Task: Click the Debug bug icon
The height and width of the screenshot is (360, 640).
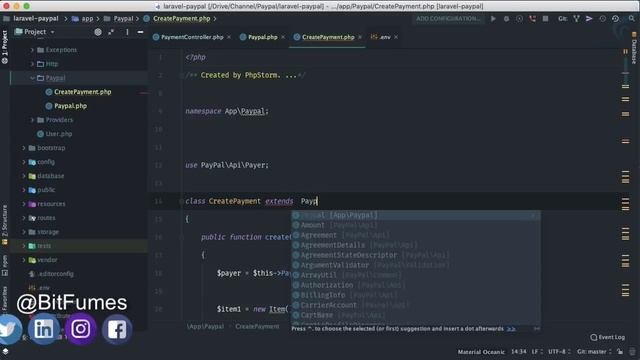Action: [x=506, y=19]
